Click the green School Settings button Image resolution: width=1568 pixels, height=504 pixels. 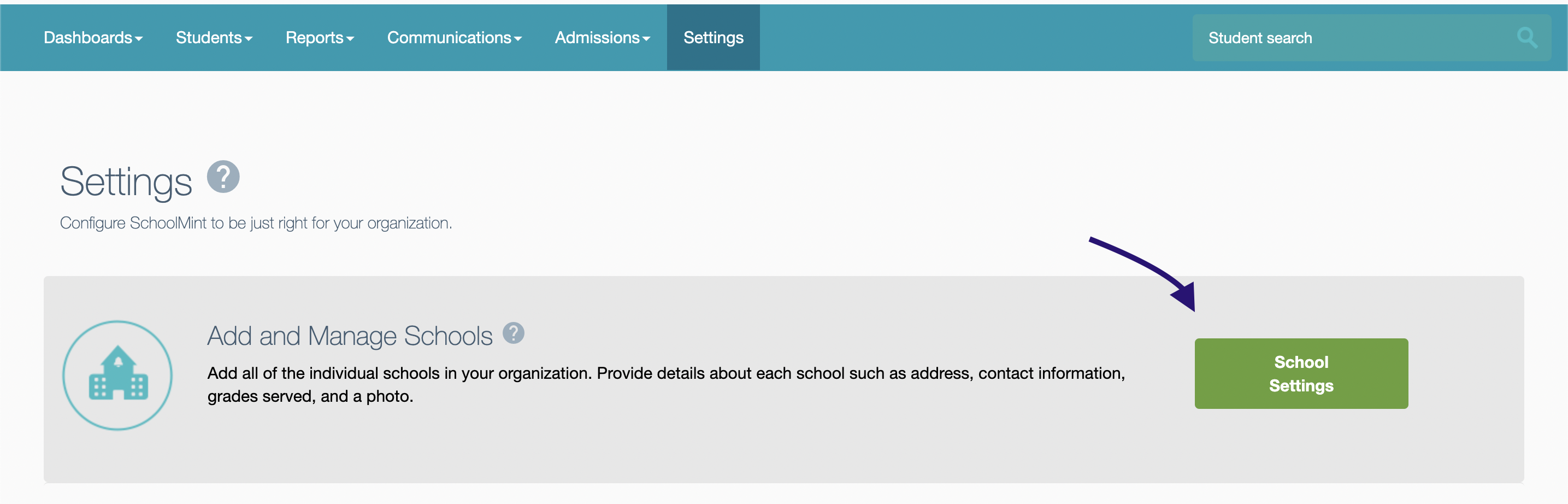click(x=1301, y=374)
